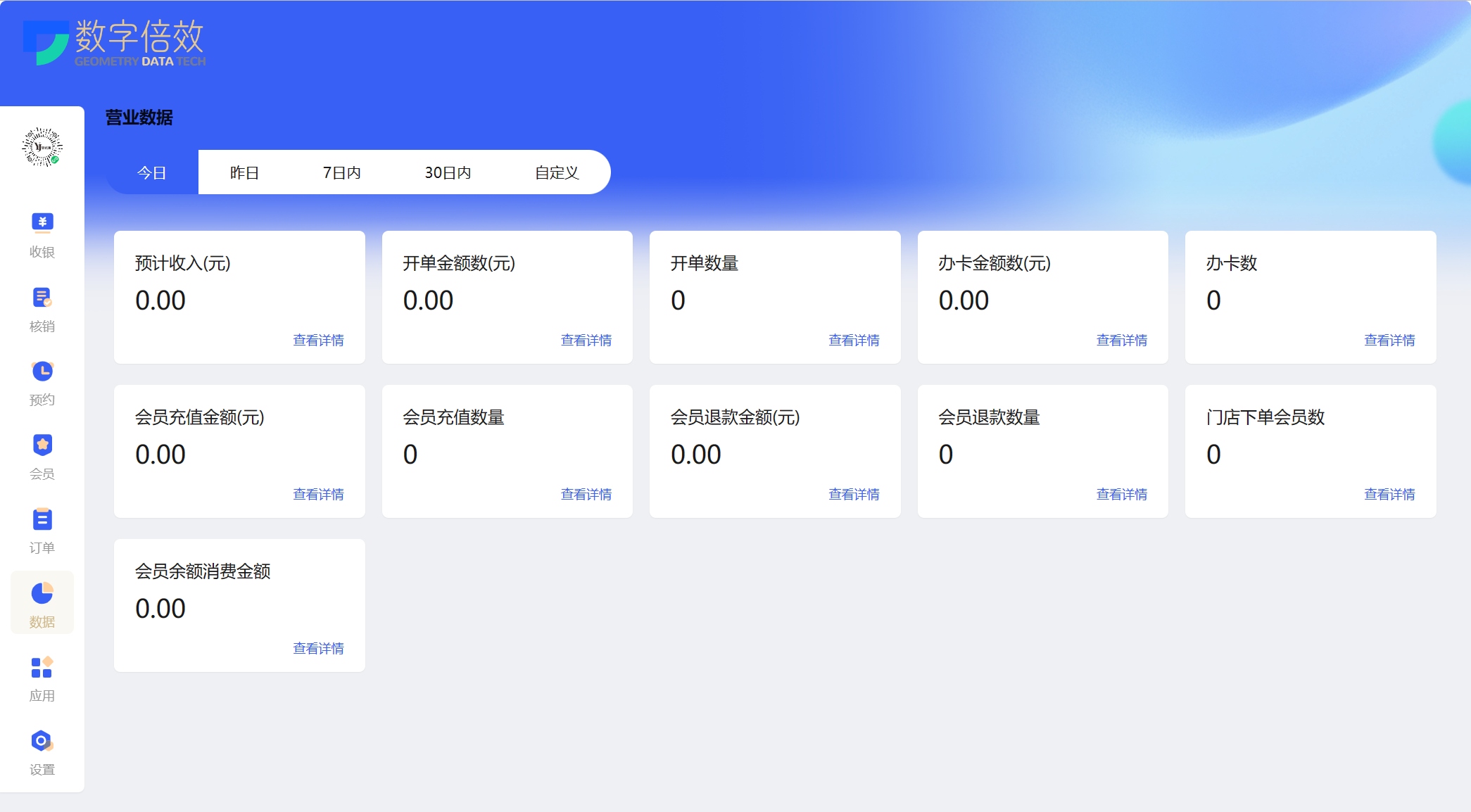View details for 开单金额数(元)
This screenshot has height=812, width=1471.
(x=586, y=341)
